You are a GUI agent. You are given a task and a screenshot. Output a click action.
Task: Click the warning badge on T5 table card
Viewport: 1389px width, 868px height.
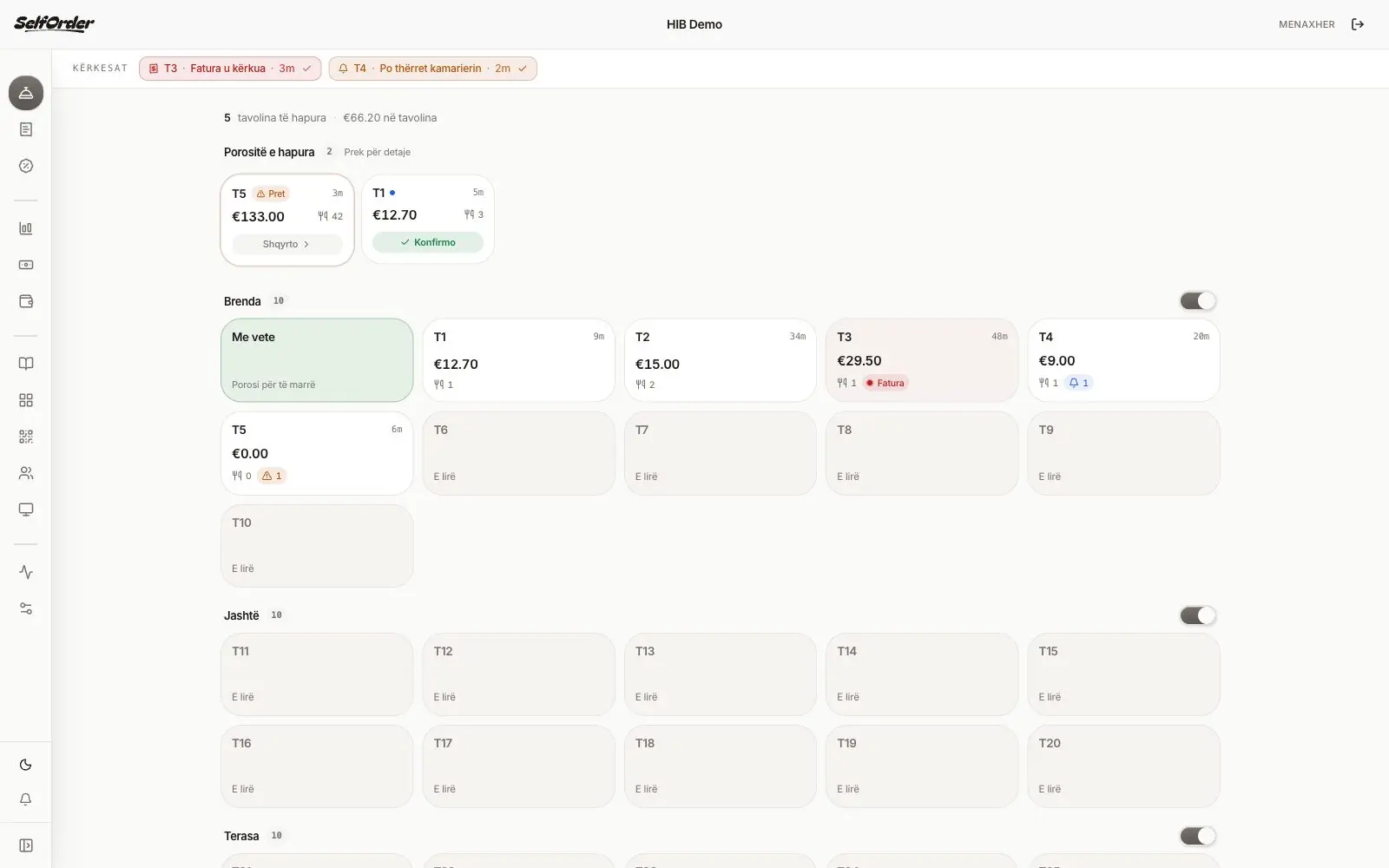point(272,476)
